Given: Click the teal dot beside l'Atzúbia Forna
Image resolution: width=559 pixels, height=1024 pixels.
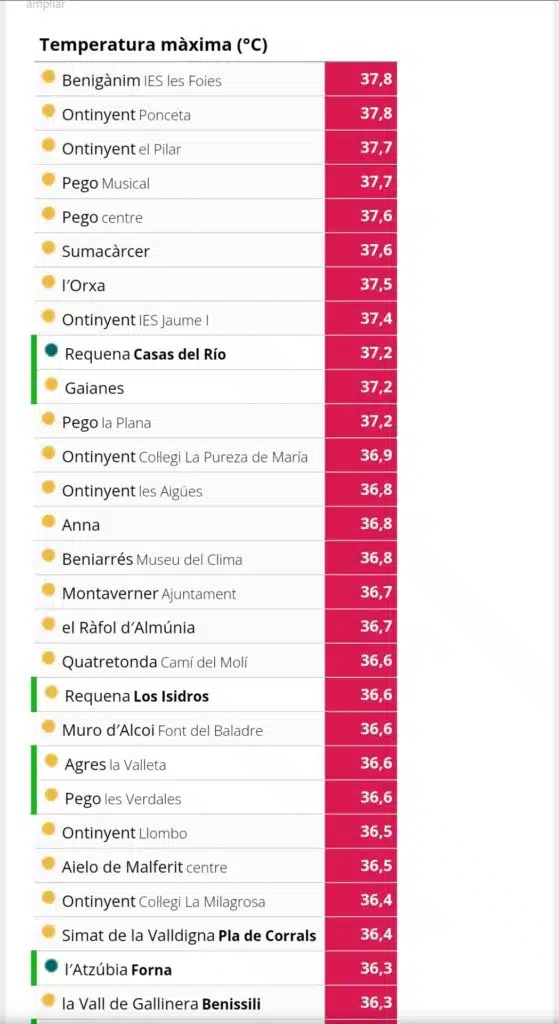Looking at the screenshot, I should point(51,965).
